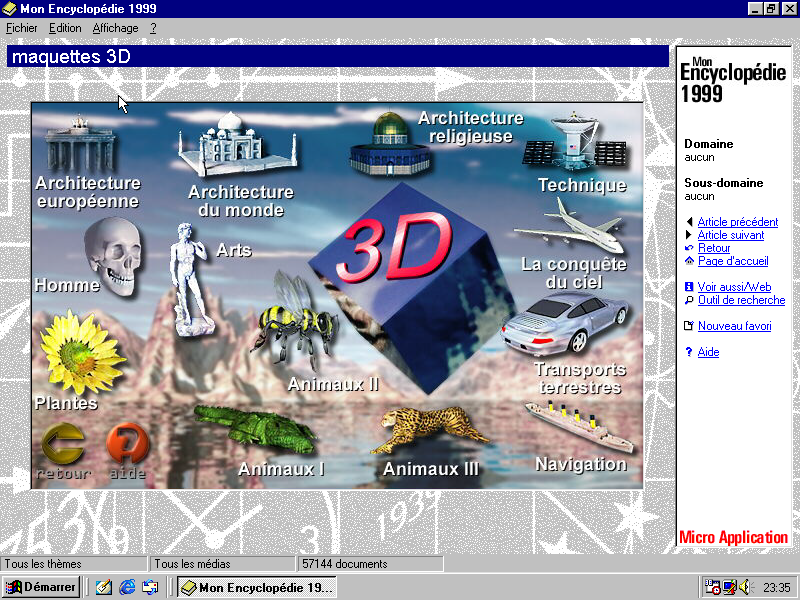This screenshot has width=800, height=600.
Task: Select the Taj Mahal world architecture model
Action: coord(238,144)
